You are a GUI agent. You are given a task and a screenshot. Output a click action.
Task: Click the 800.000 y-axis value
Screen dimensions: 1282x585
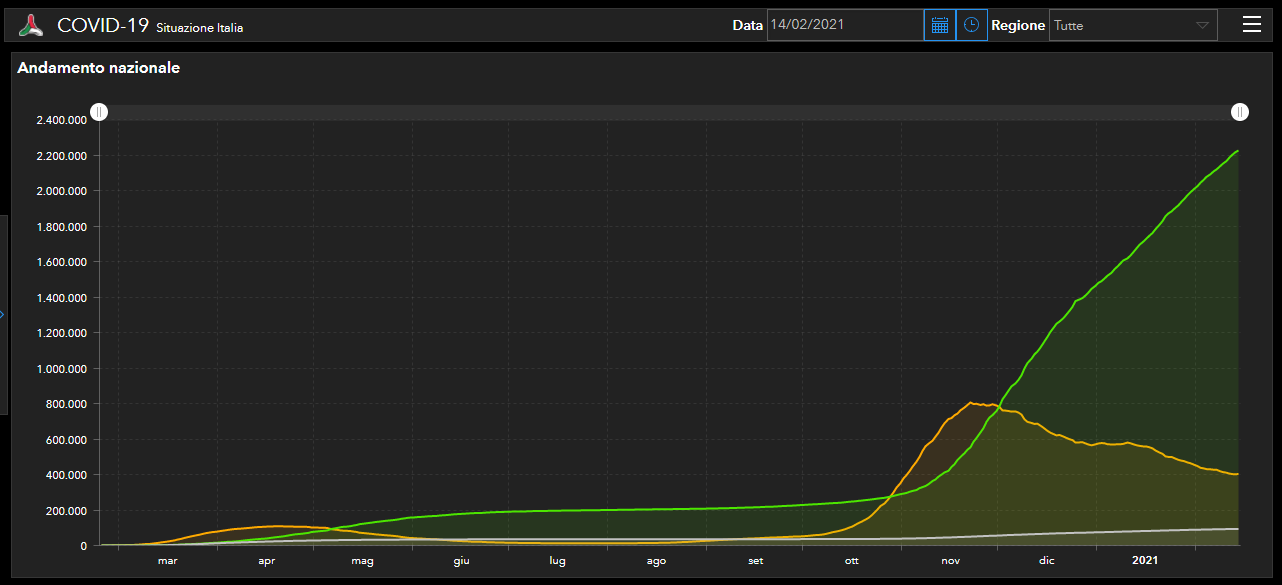point(66,404)
